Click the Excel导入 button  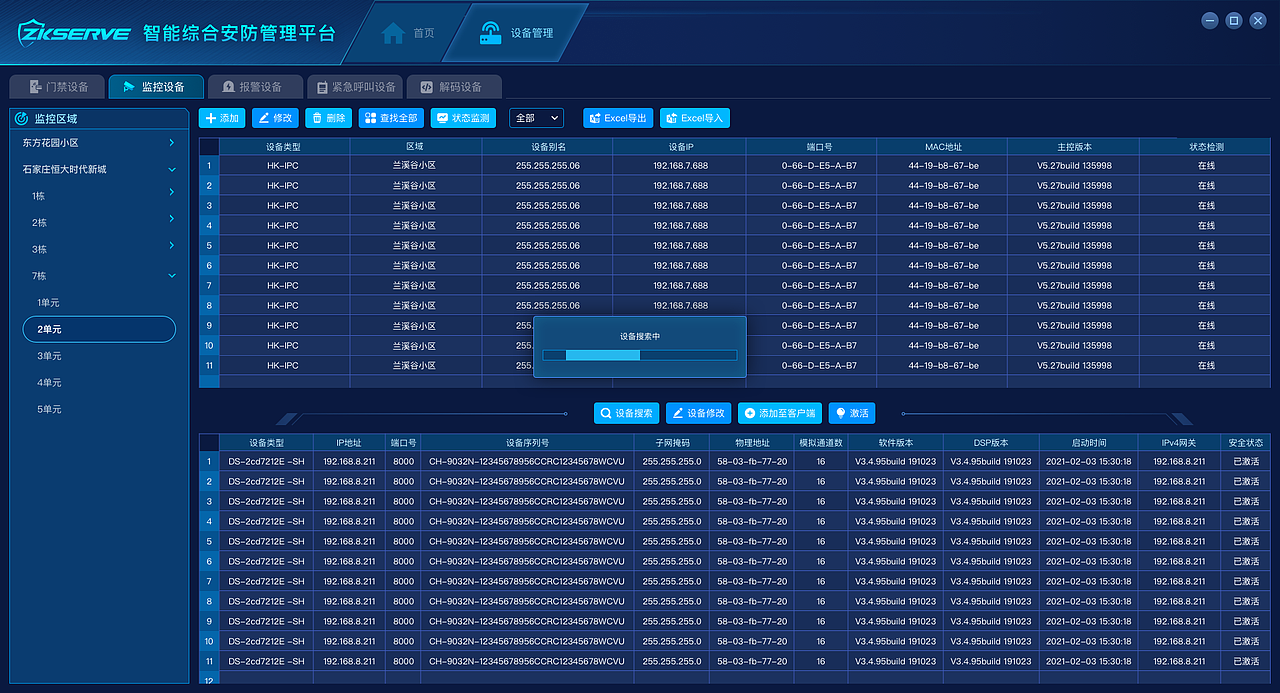tap(694, 118)
